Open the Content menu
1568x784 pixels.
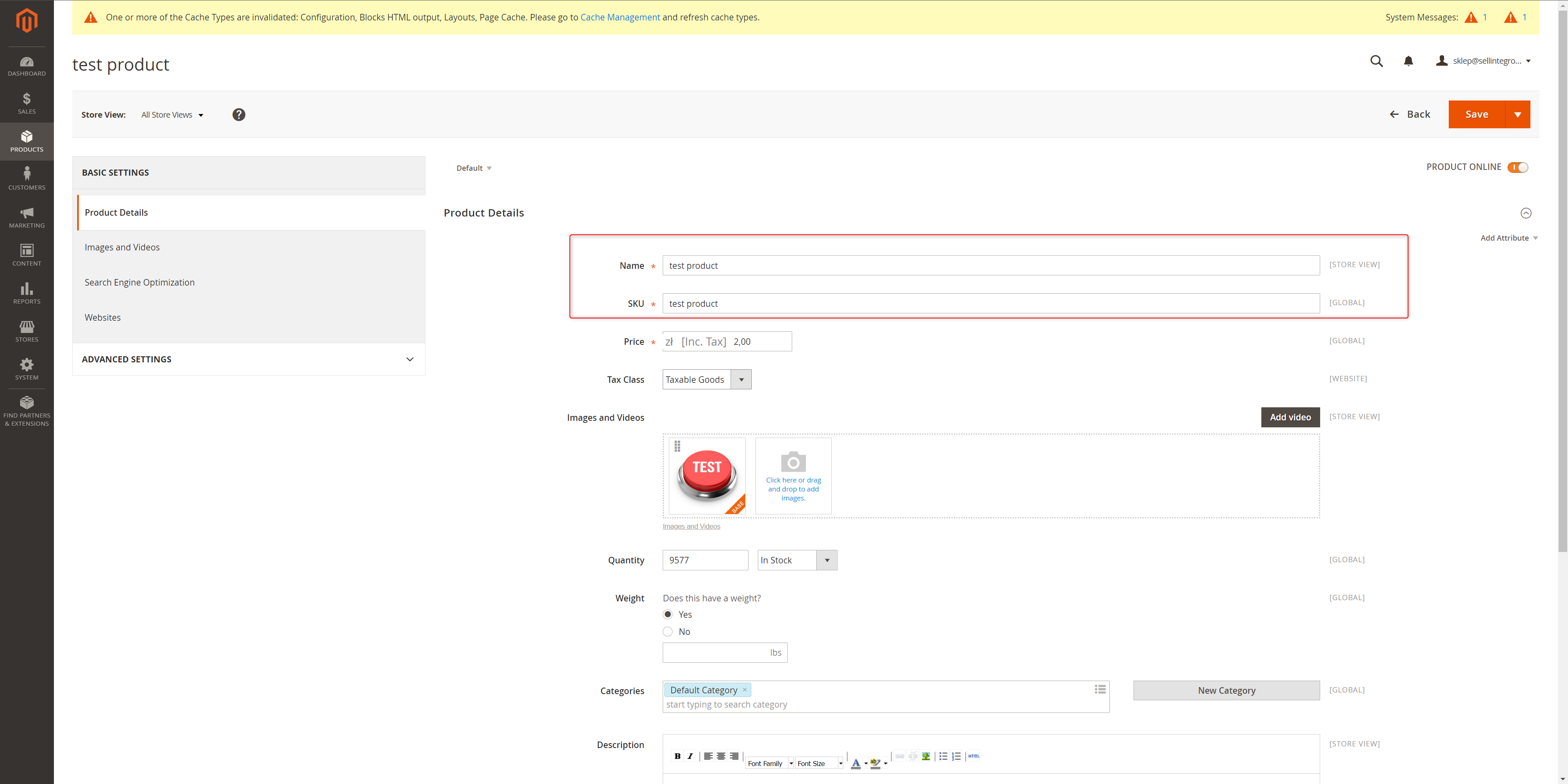[x=27, y=255]
